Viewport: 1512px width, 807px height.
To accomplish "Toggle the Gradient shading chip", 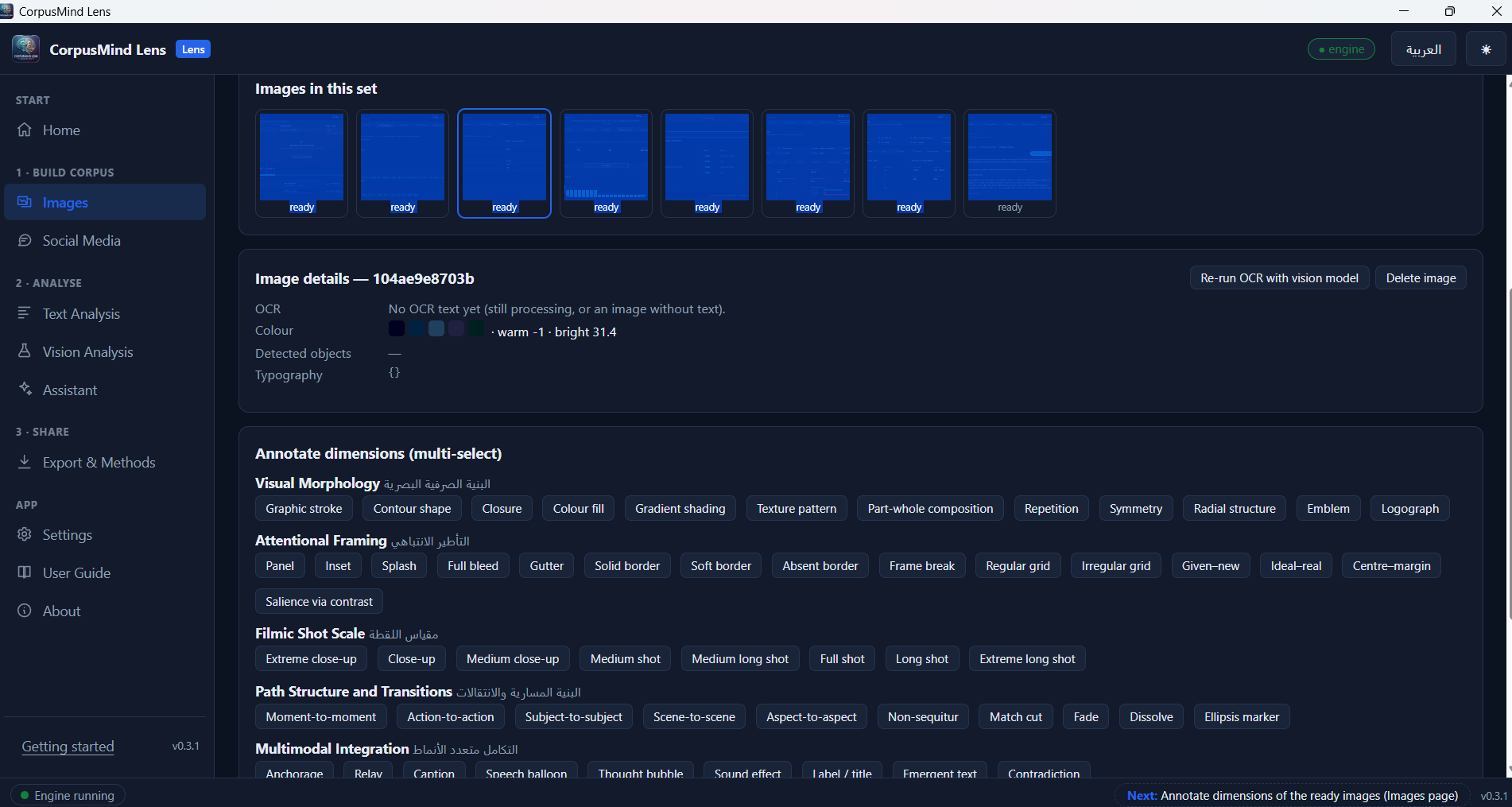I will point(680,509).
